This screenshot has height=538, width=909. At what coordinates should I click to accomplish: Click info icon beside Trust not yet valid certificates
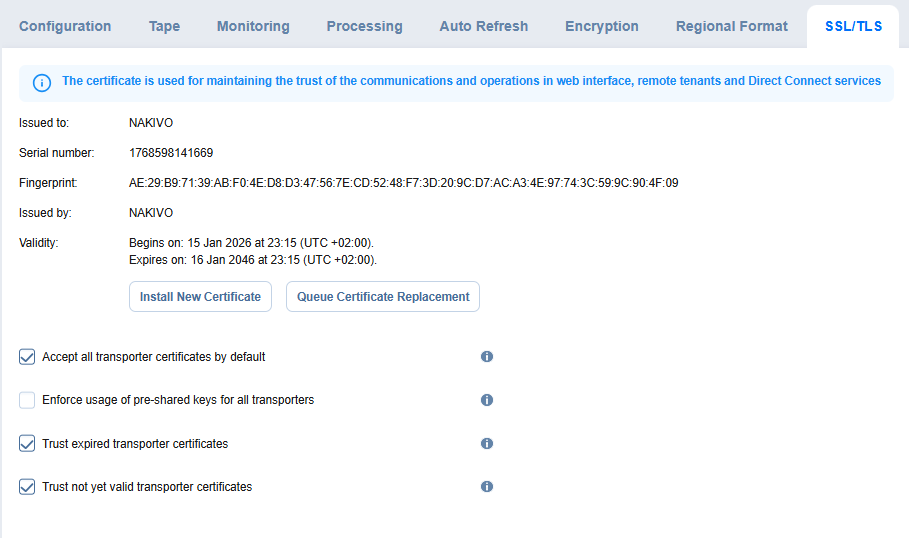(487, 487)
